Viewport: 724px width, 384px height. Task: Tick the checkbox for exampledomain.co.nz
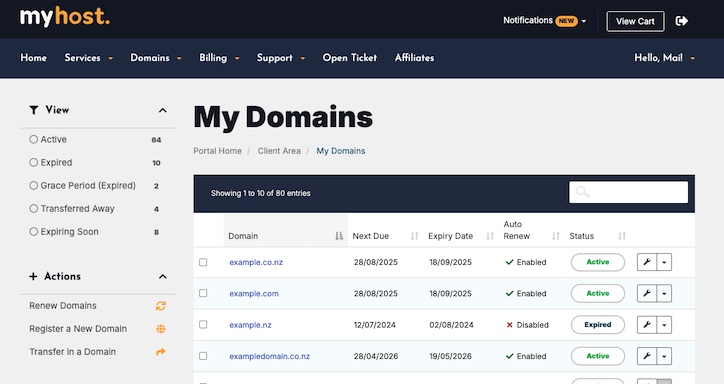click(x=203, y=356)
